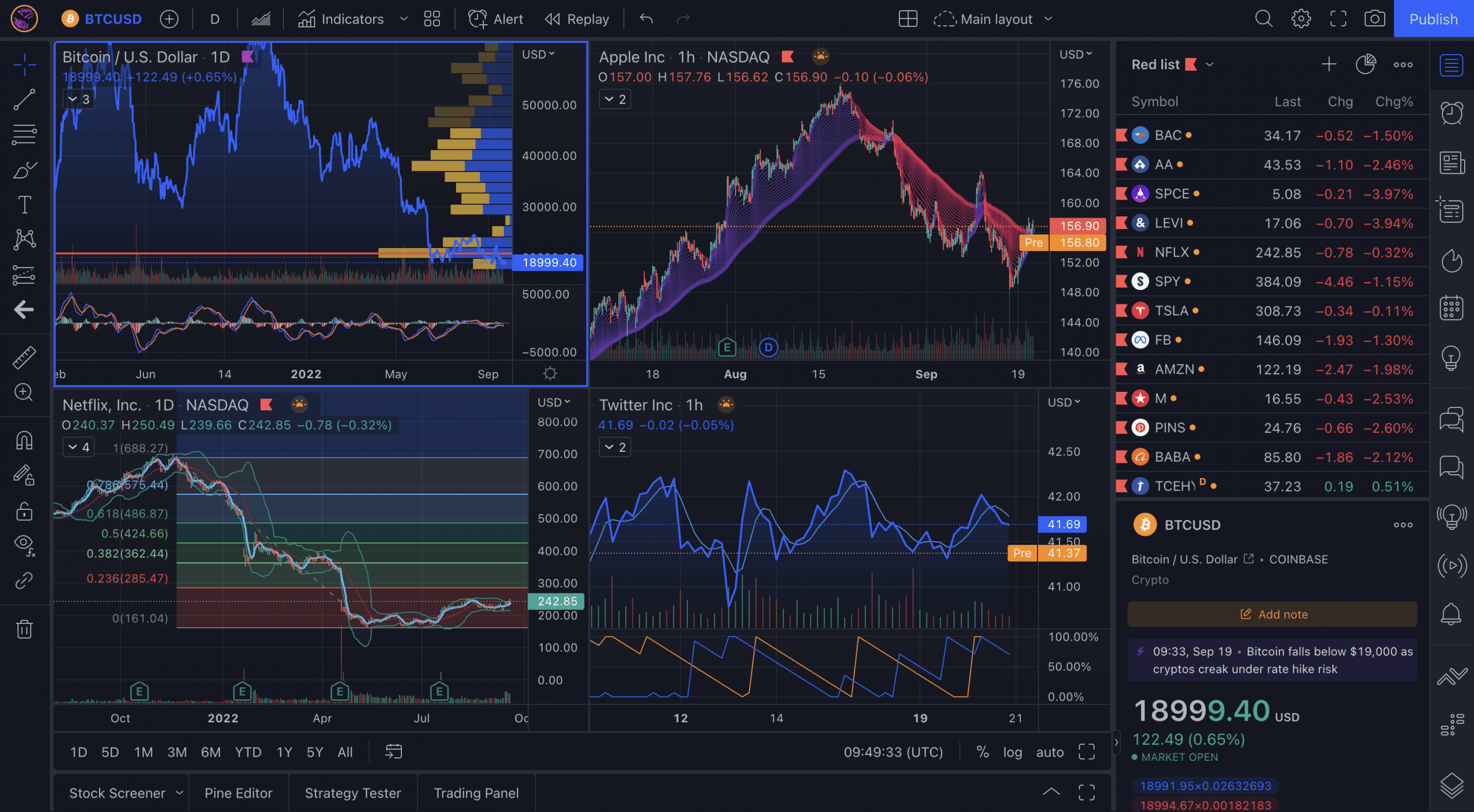This screenshot has width=1474, height=812.
Task: Start Bar Replay mode
Action: click(577, 19)
